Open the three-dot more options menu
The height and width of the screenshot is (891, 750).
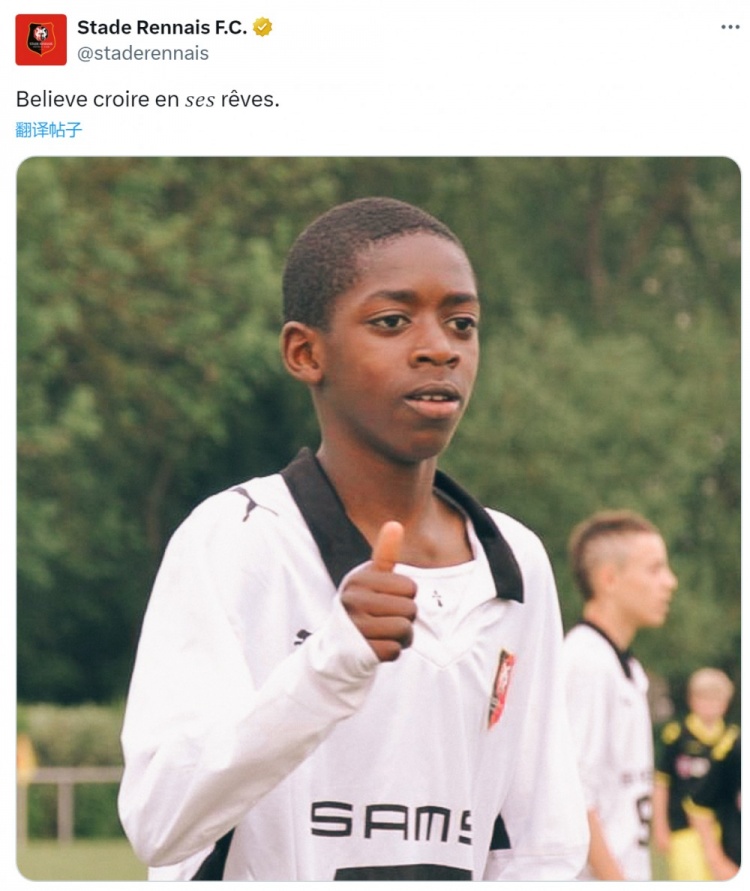click(730, 27)
